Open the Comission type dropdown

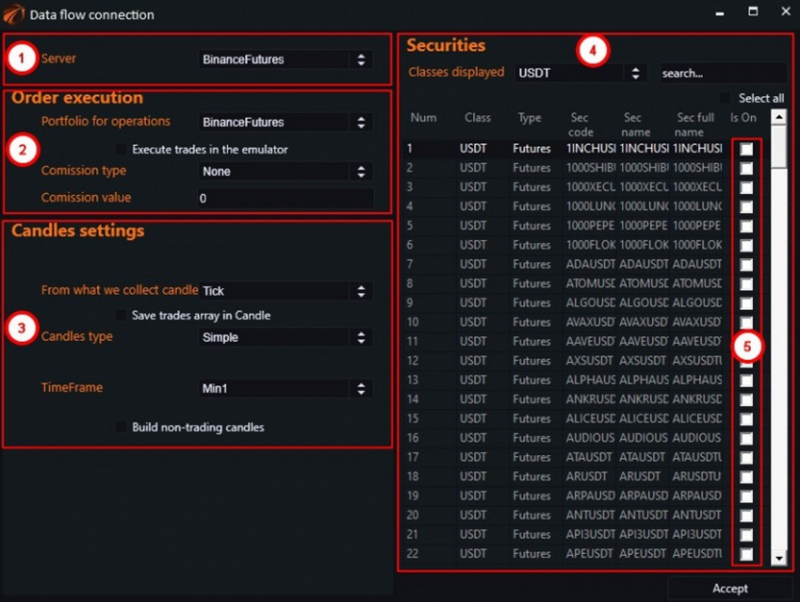pos(285,171)
